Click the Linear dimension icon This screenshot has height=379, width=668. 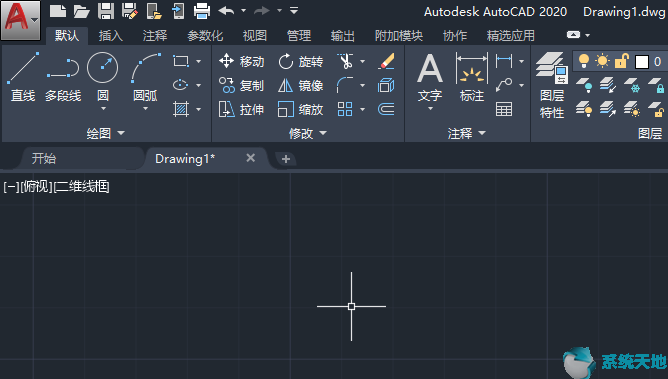pos(504,61)
